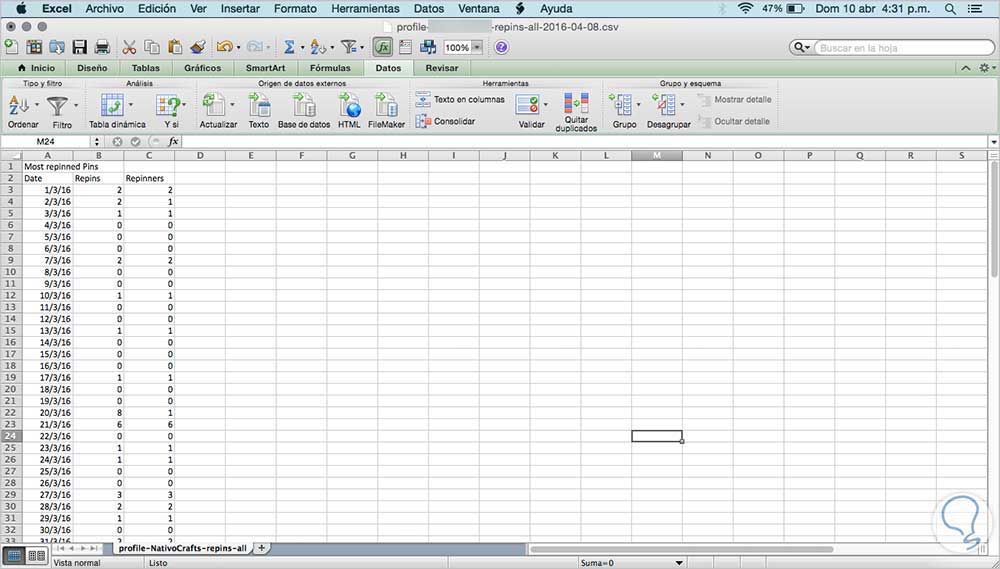Click the open file folder icon

[x=57, y=47]
